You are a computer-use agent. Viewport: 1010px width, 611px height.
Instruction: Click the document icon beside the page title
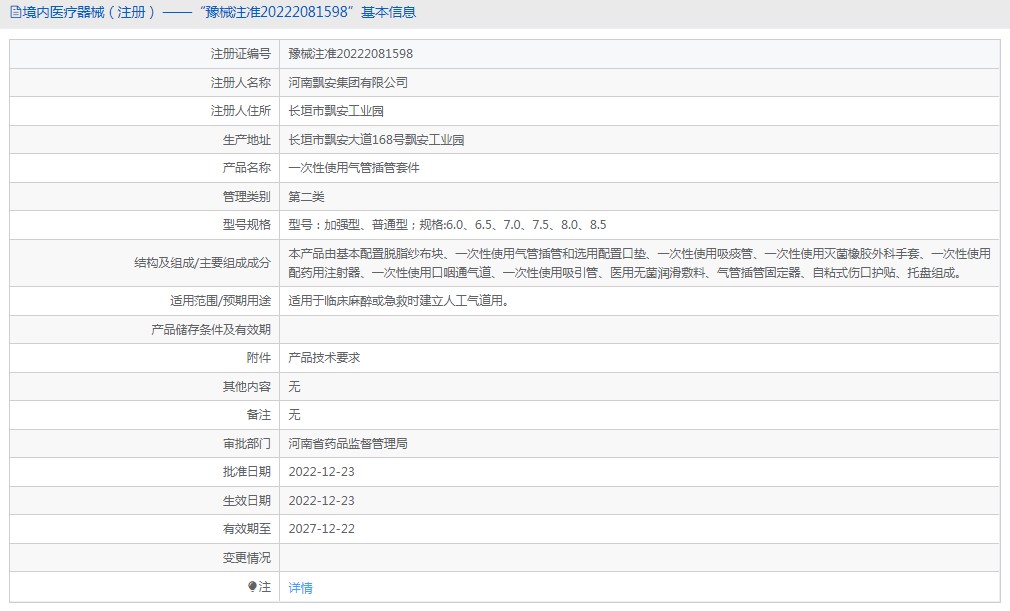click(x=15, y=12)
